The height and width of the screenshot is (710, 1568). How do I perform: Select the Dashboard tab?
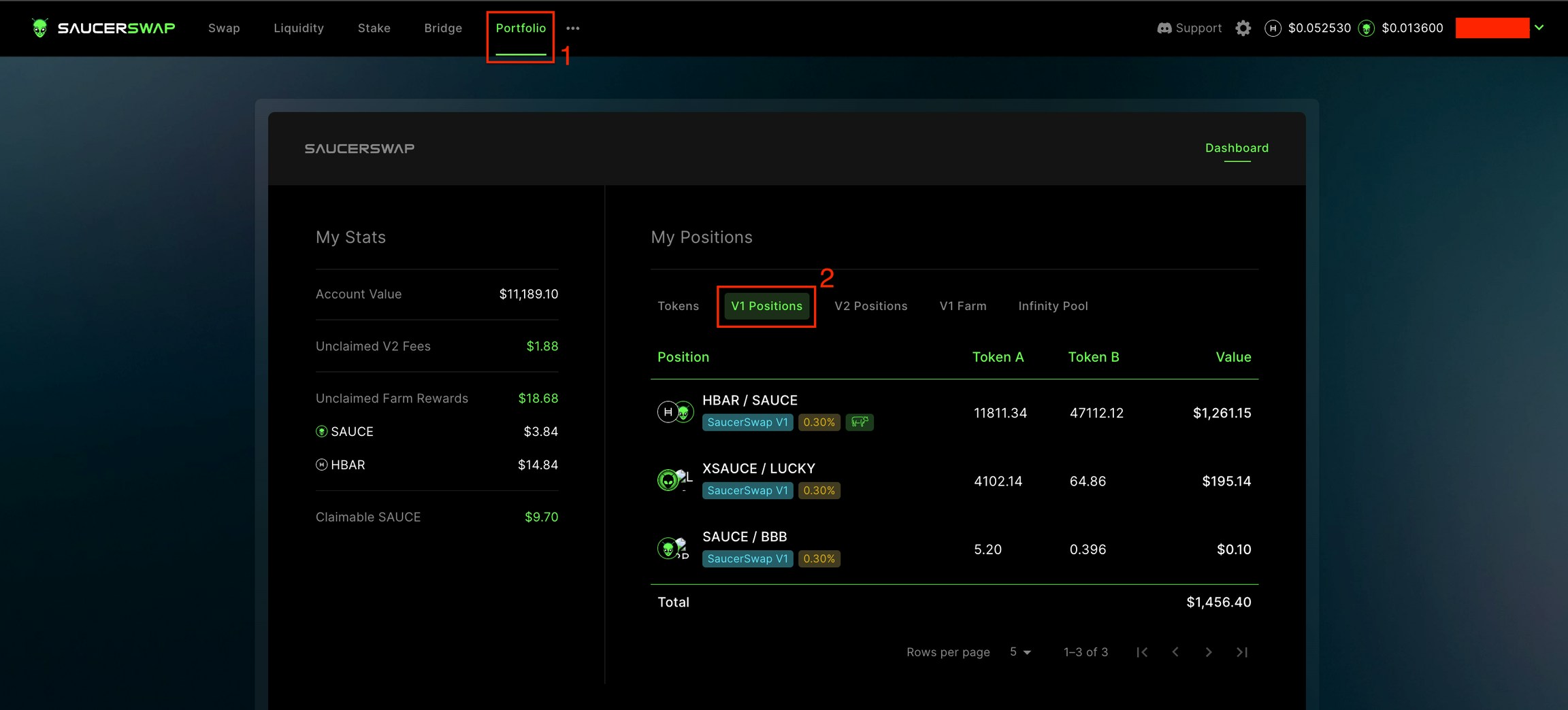pyautogui.click(x=1237, y=148)
